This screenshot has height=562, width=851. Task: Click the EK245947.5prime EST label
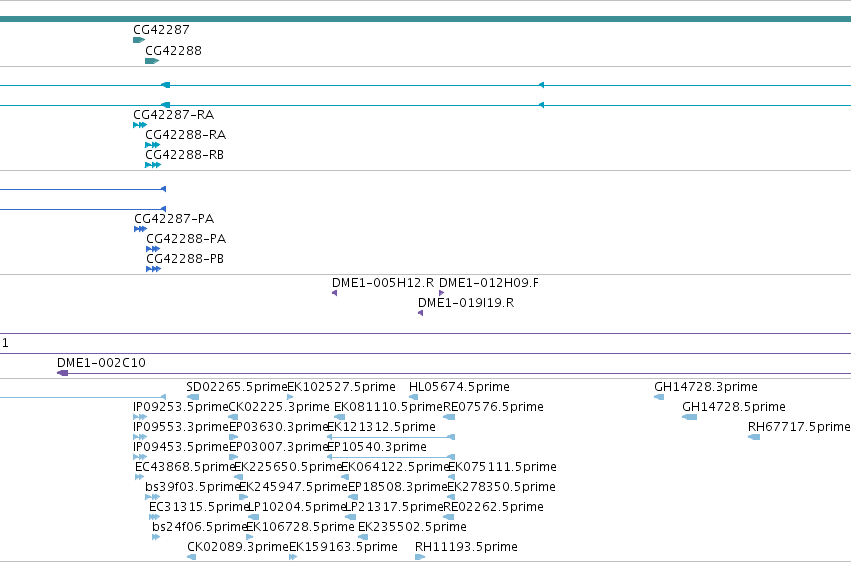(293, 487)
